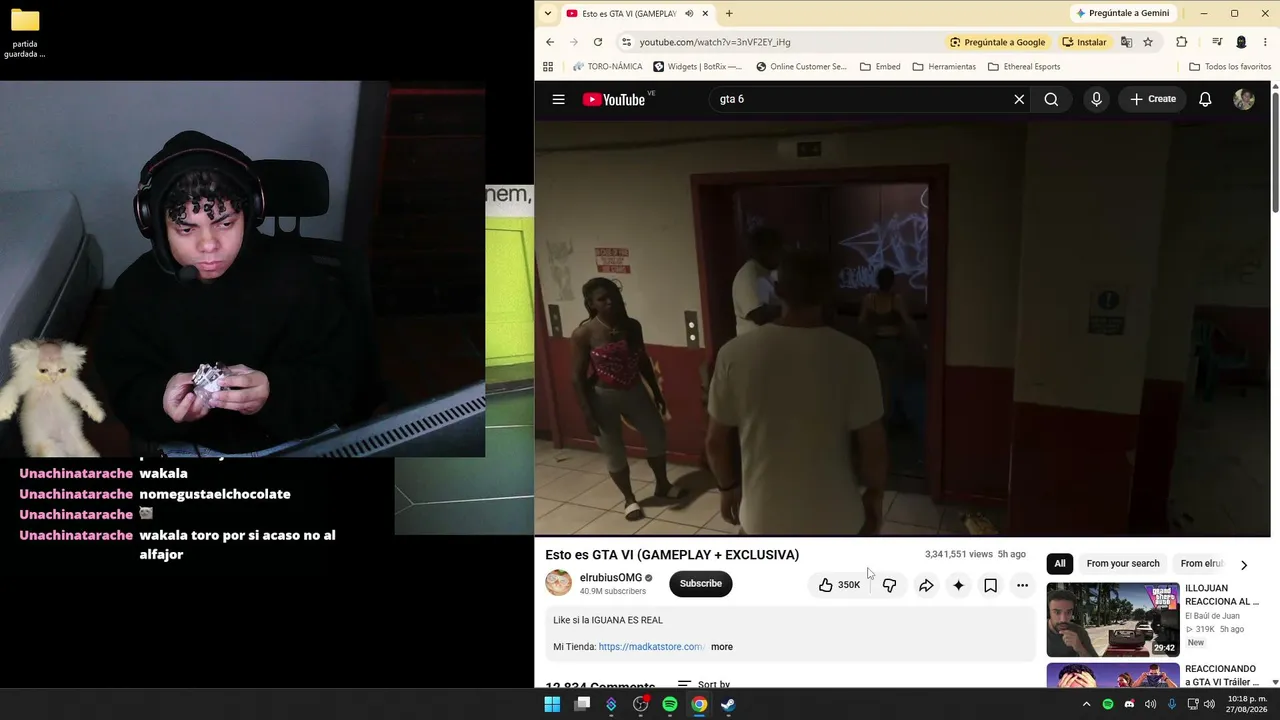Expand the video description with 'more'

722,647
